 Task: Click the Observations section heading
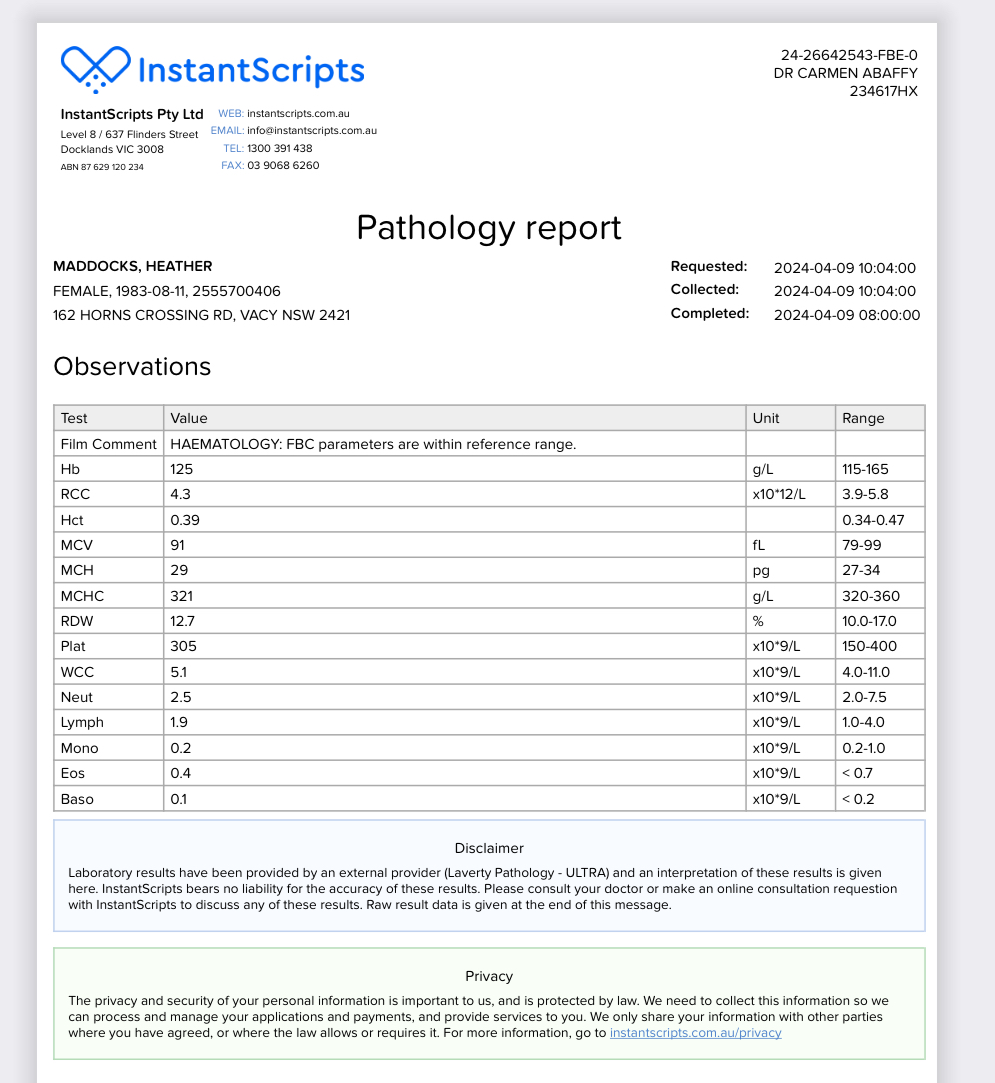click(x=132, y=367)
